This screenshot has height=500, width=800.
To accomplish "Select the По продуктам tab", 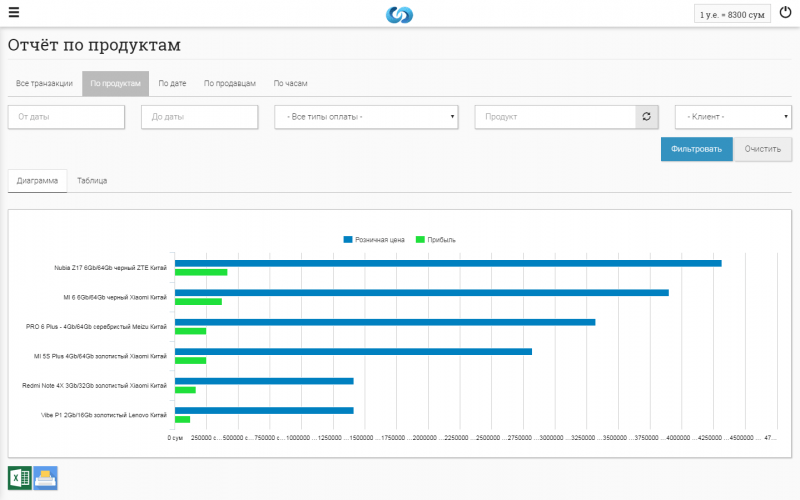I will pos(115,83).
